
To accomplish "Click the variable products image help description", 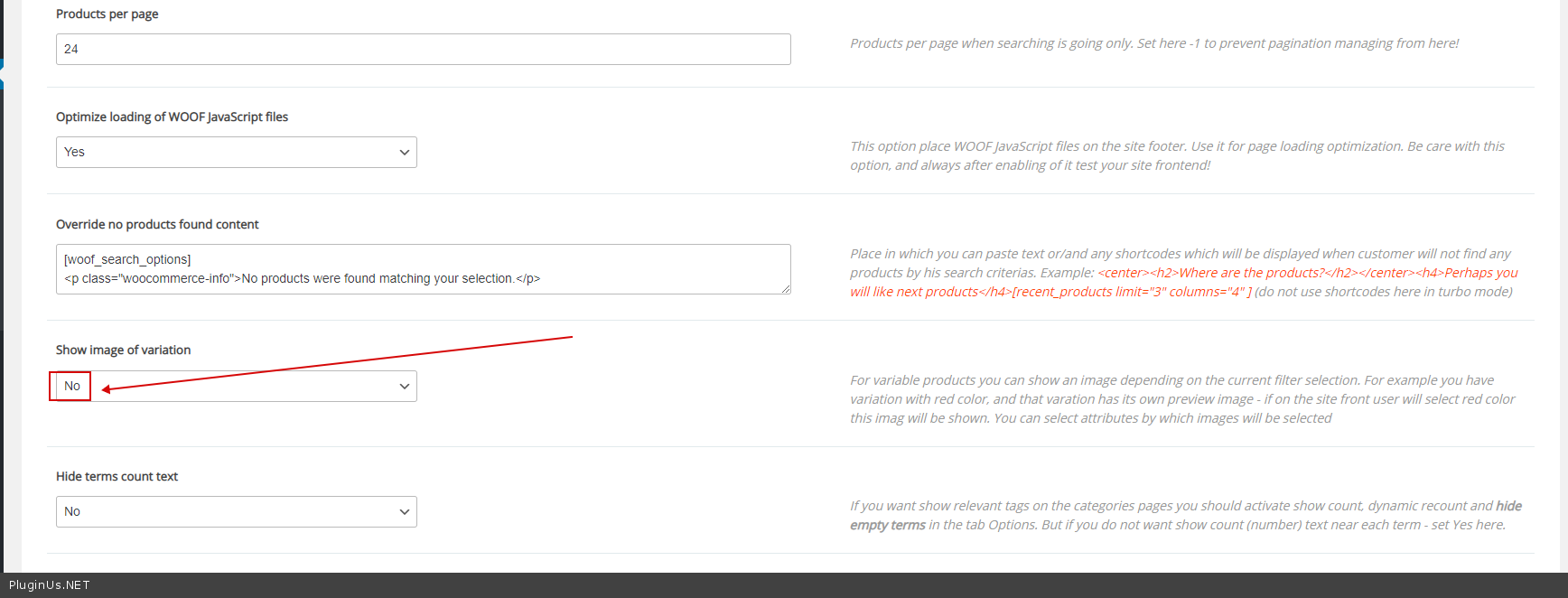I will tap(1181, 399).
